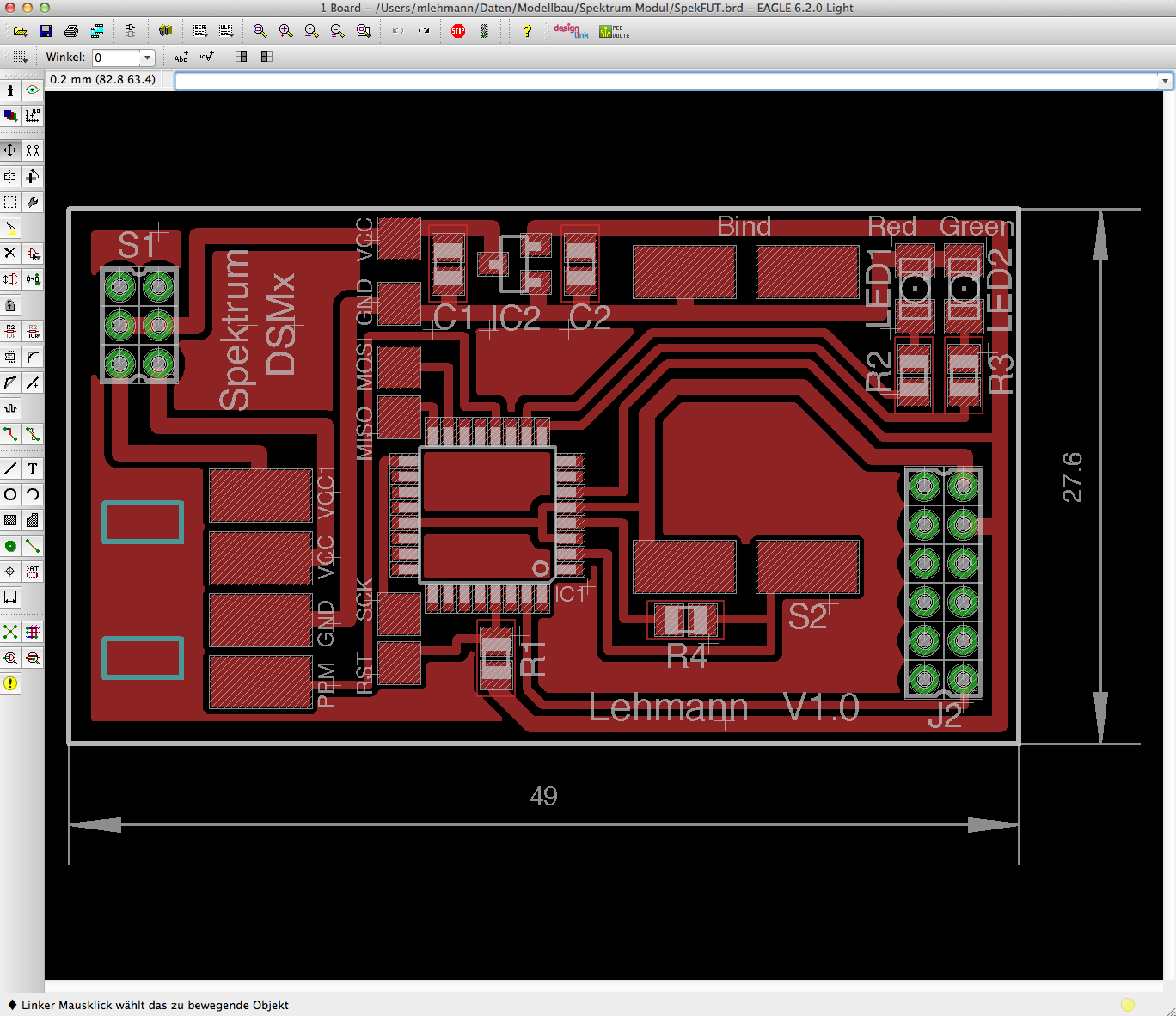Run the DRC check tool
The width and height of the screenshot is (1176, 1016).
tap(33, 658)
